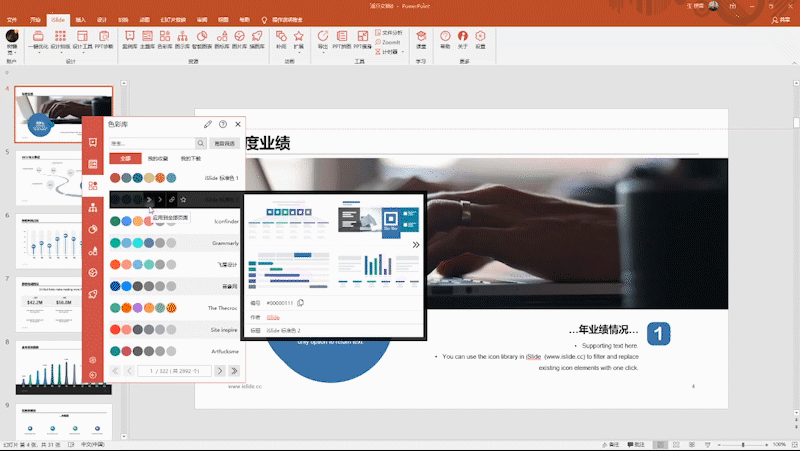
Task: Click the 重设筛选 reset filter button
Action: (x=224, y=143)
